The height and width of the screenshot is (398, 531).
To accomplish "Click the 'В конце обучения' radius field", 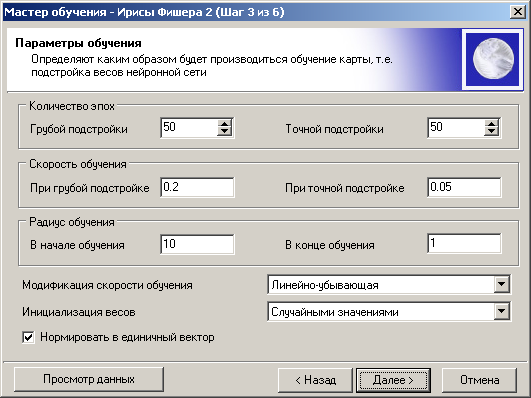I will 464,243.
